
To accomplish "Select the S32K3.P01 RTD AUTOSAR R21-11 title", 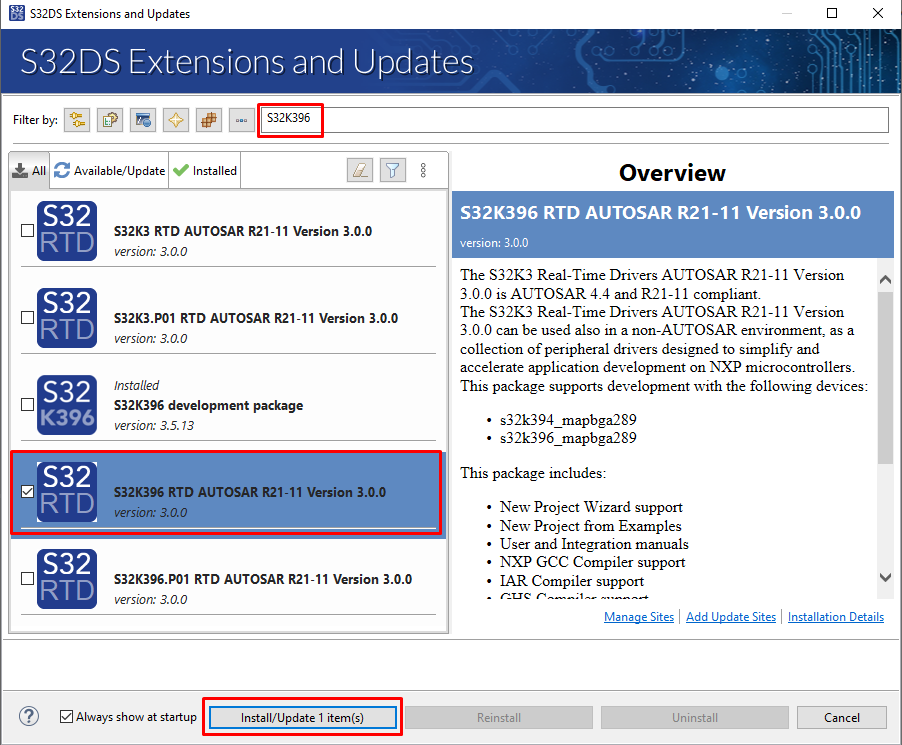I will point(256,318).
